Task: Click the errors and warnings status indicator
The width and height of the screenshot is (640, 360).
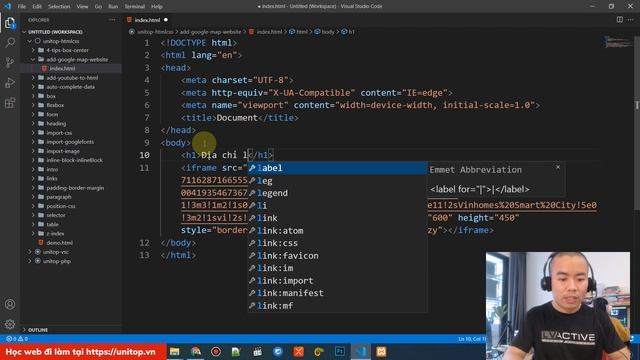Action: (17, 339)
